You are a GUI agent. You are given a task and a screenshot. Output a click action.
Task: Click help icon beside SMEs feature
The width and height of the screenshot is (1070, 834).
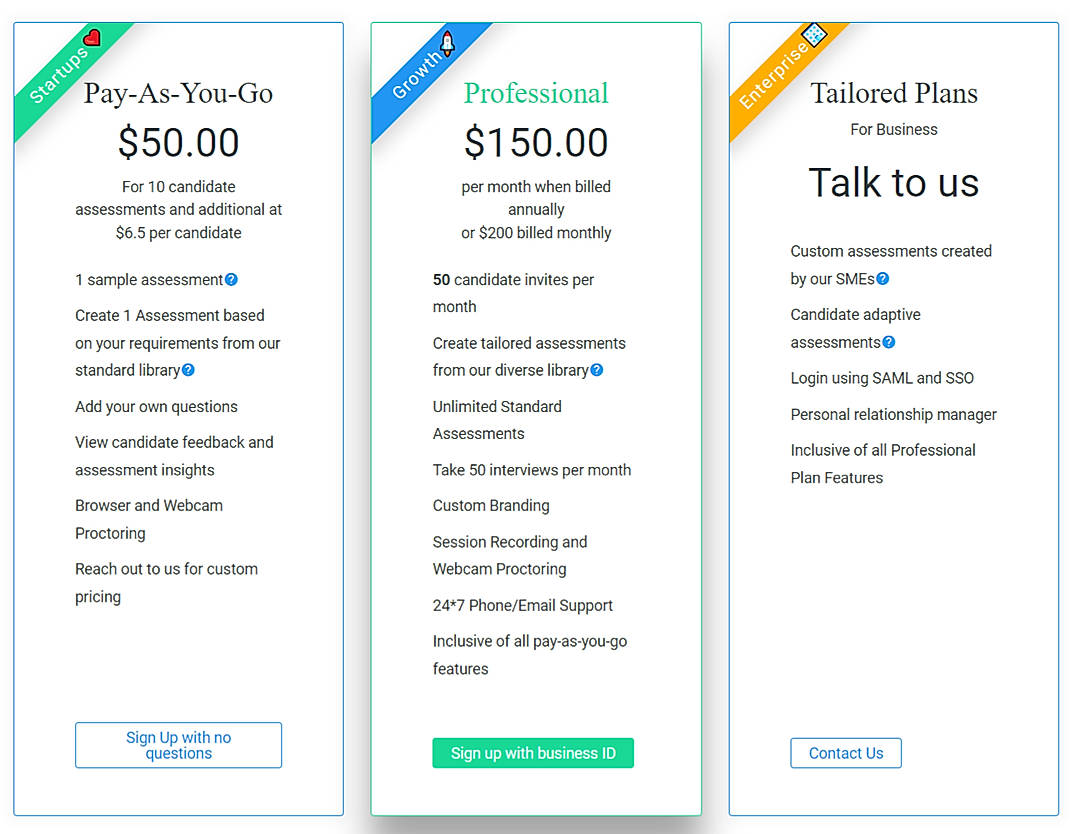881,279
